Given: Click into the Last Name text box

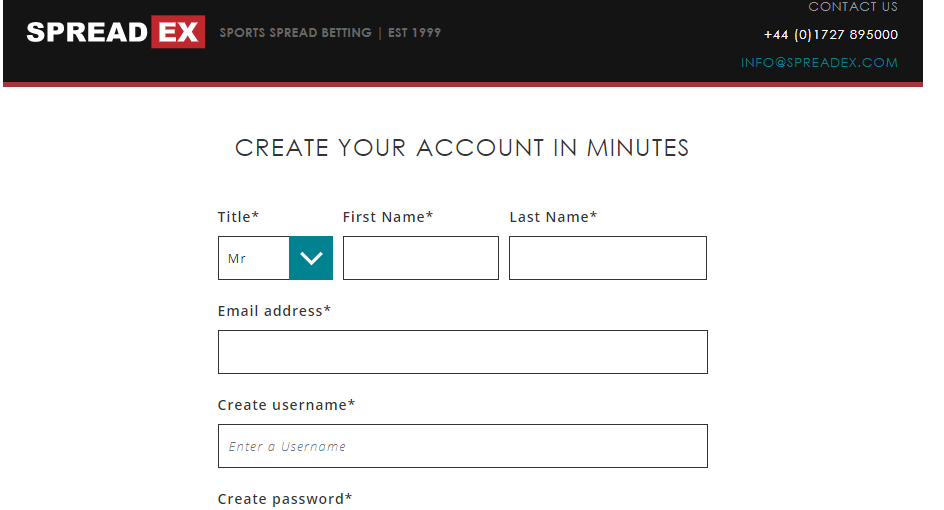Looking at the screenshot, I should coord(607,258).
